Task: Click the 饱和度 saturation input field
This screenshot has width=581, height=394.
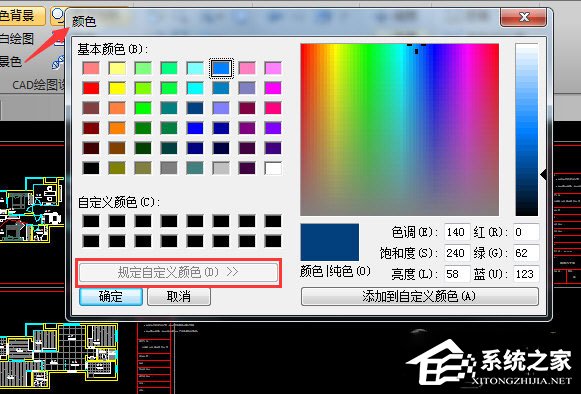Action: click(457, 253)
